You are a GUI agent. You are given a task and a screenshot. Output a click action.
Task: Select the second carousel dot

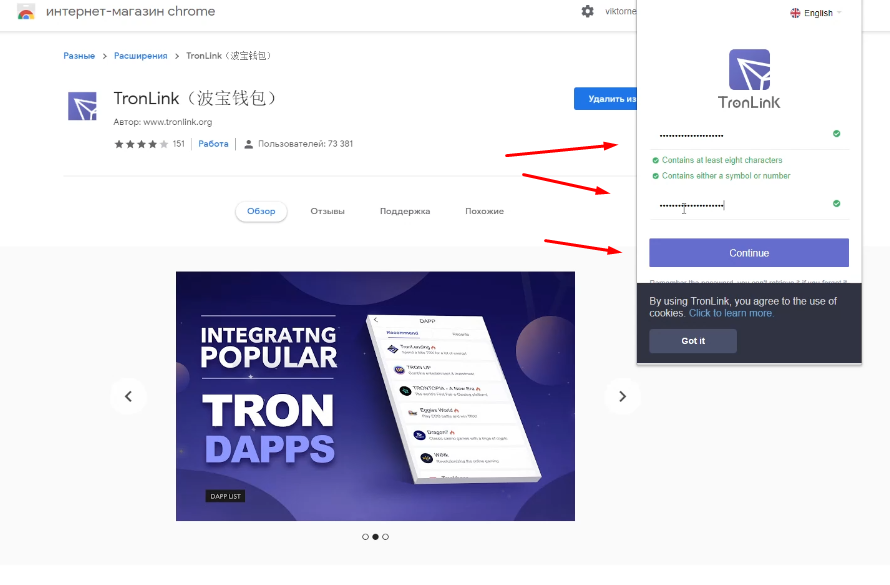click(375, 537)
